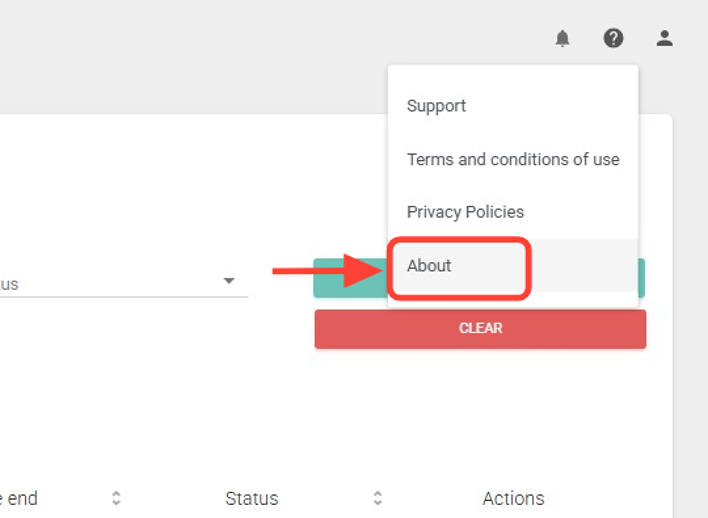This screenshot has width=708, height=518.
Task: Choose Privacy Policies menu entry
Action: (465, 212)
